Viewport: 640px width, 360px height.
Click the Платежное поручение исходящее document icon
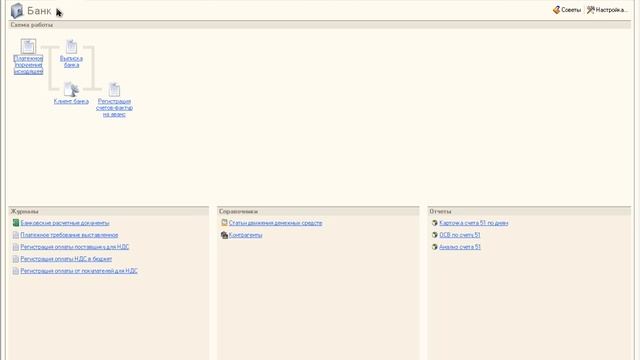click(28, 46)
